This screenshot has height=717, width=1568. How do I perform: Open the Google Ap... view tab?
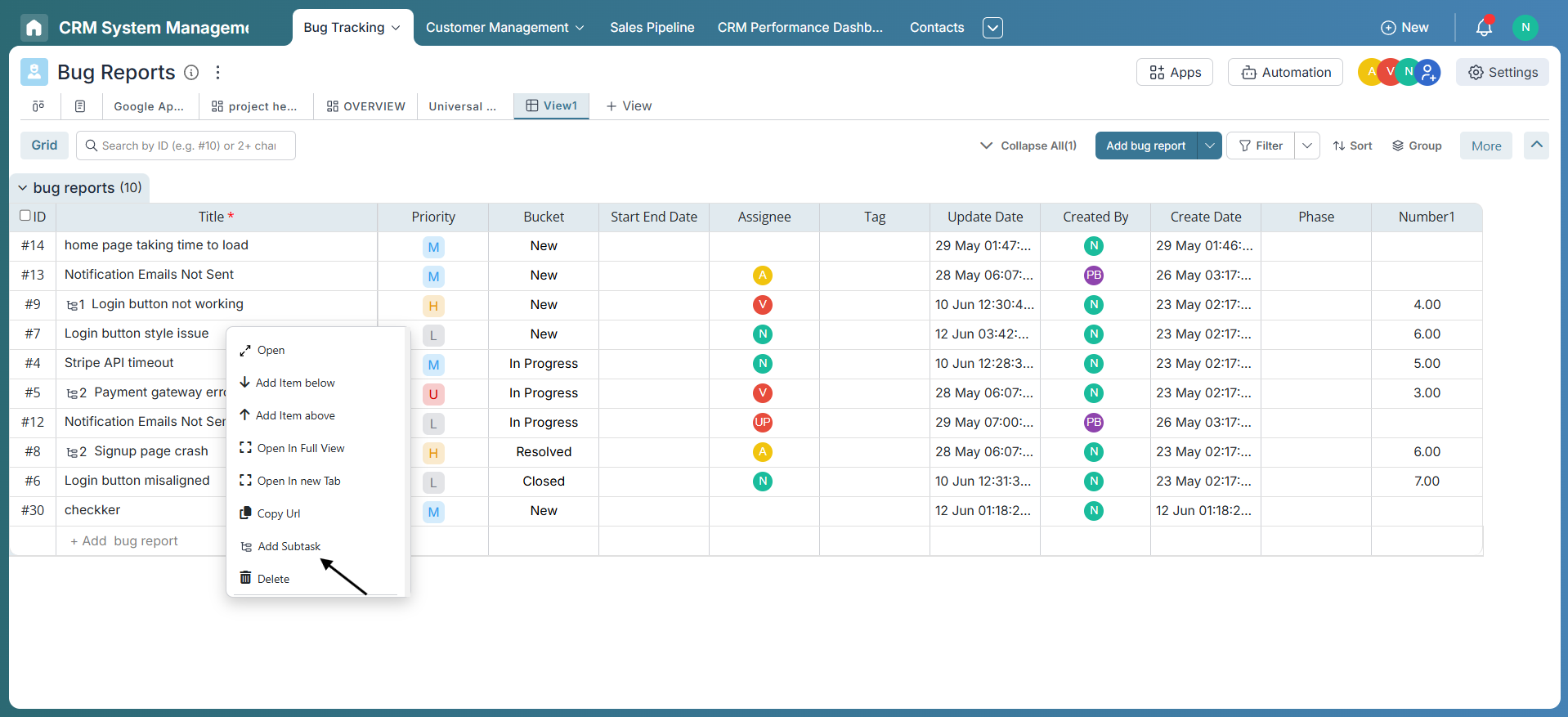tap(148, 106)
